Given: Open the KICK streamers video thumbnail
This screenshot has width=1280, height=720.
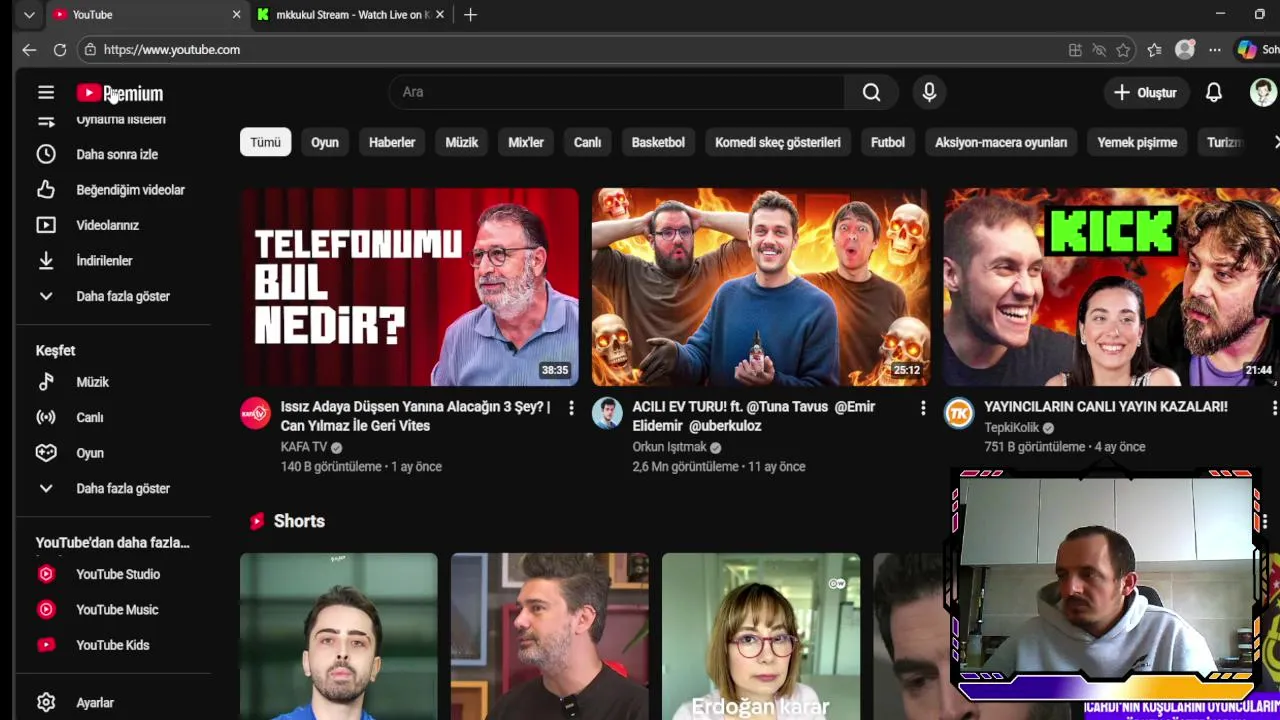Looking at the screenshot, I should [x=1112, y=287].
